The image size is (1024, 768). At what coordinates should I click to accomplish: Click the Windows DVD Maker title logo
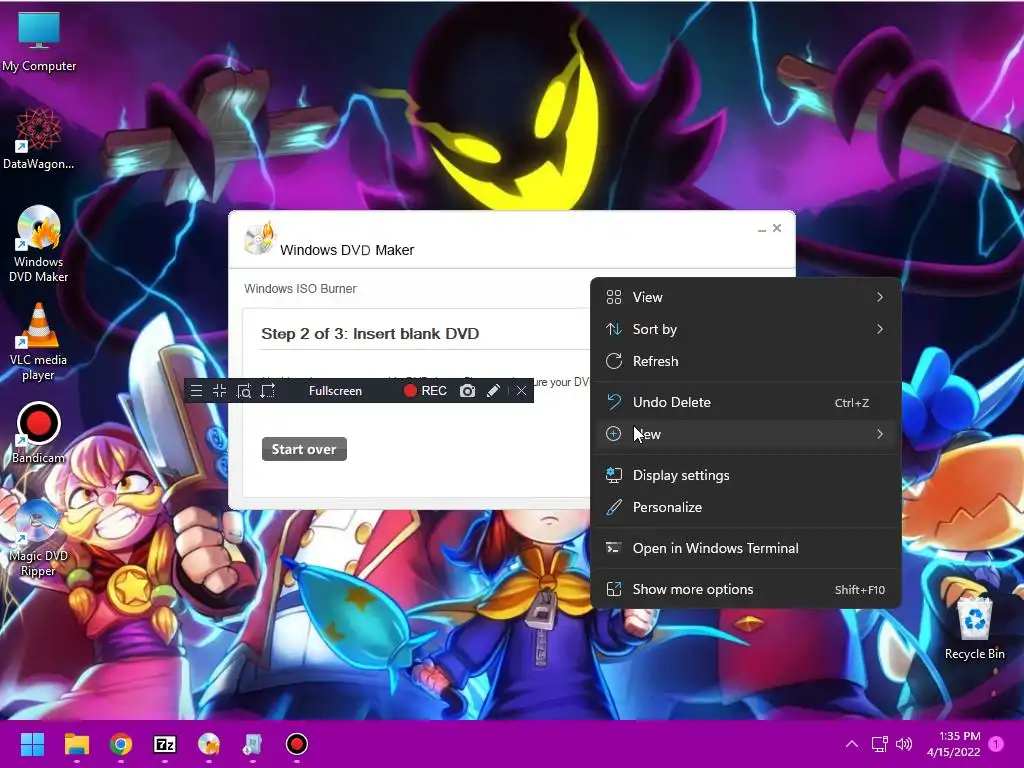point(259,239)
